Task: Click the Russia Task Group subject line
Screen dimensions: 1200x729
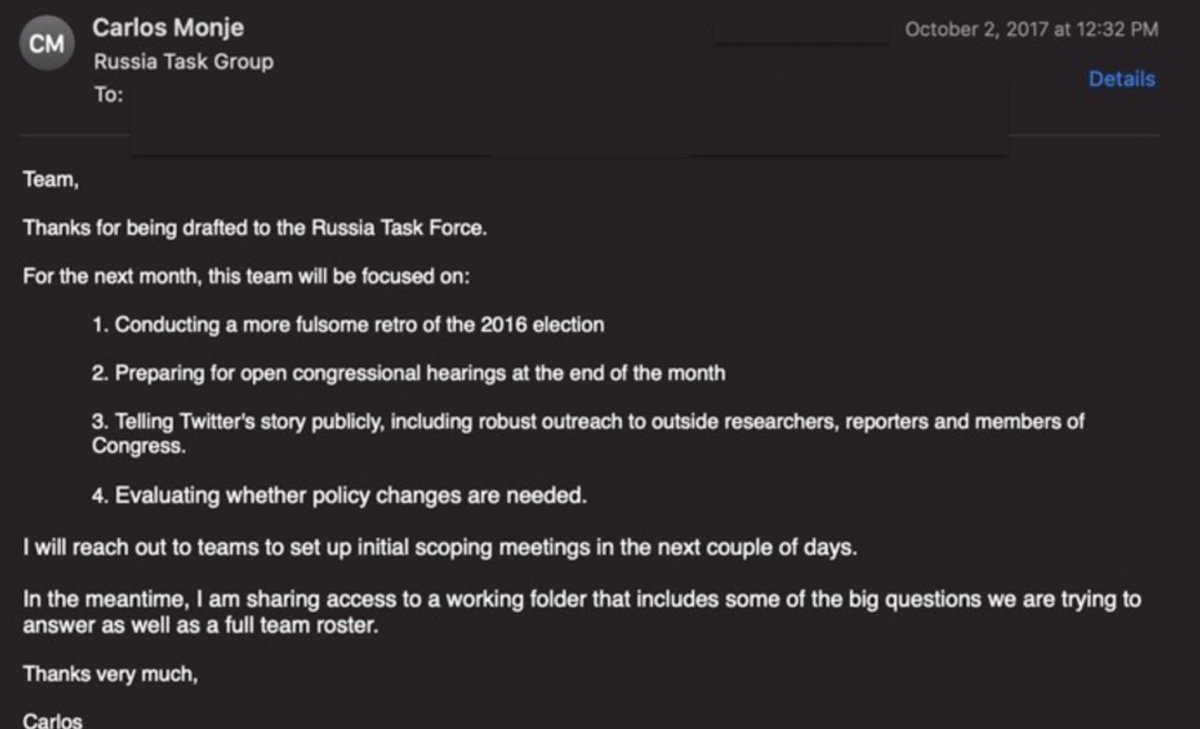Action: [183, 62]
